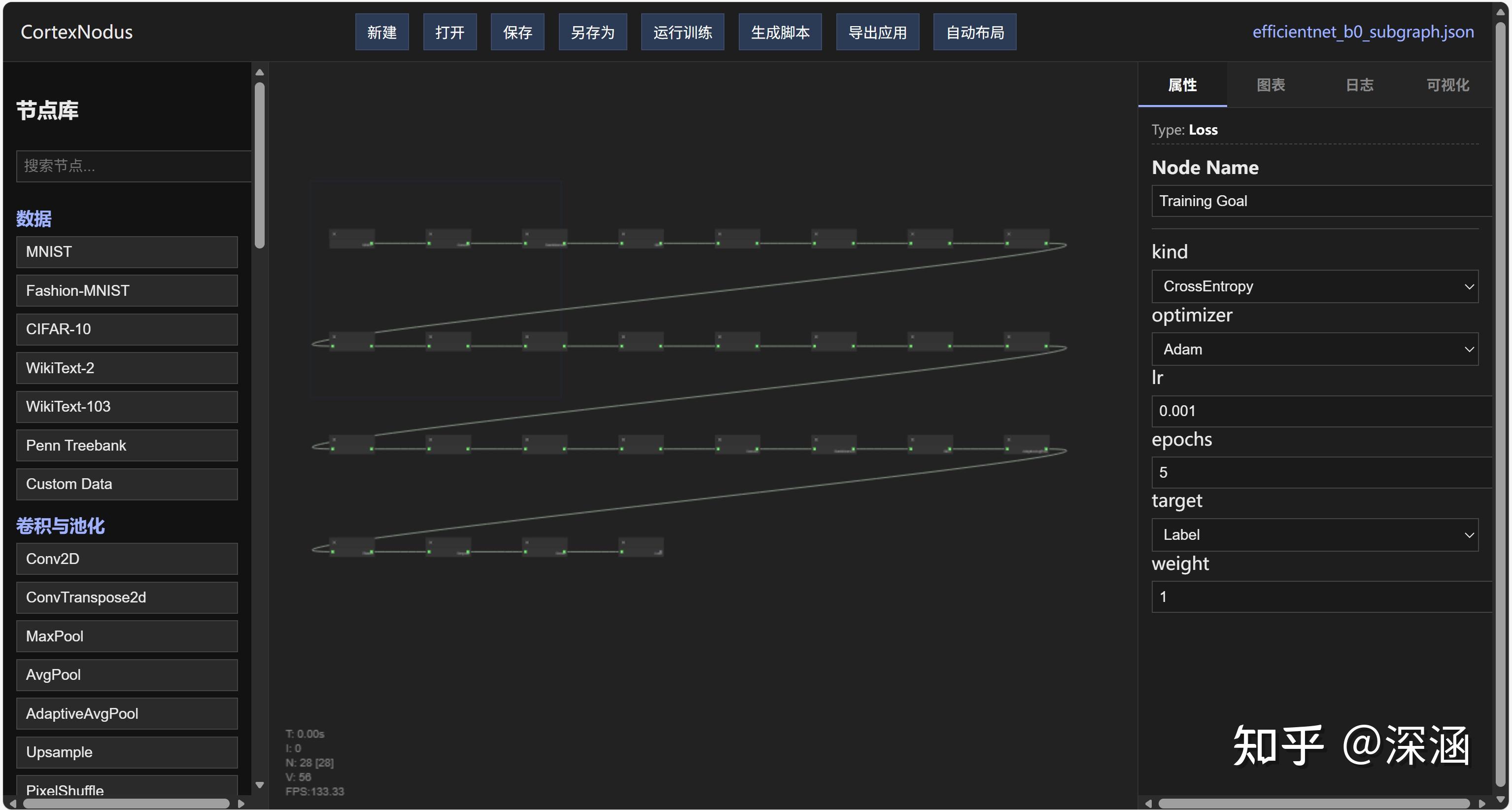The height and width of the screenshot is (810, 1512).
Task: Click the CortexNodus app logo text
Action: [x=76, y=32]
